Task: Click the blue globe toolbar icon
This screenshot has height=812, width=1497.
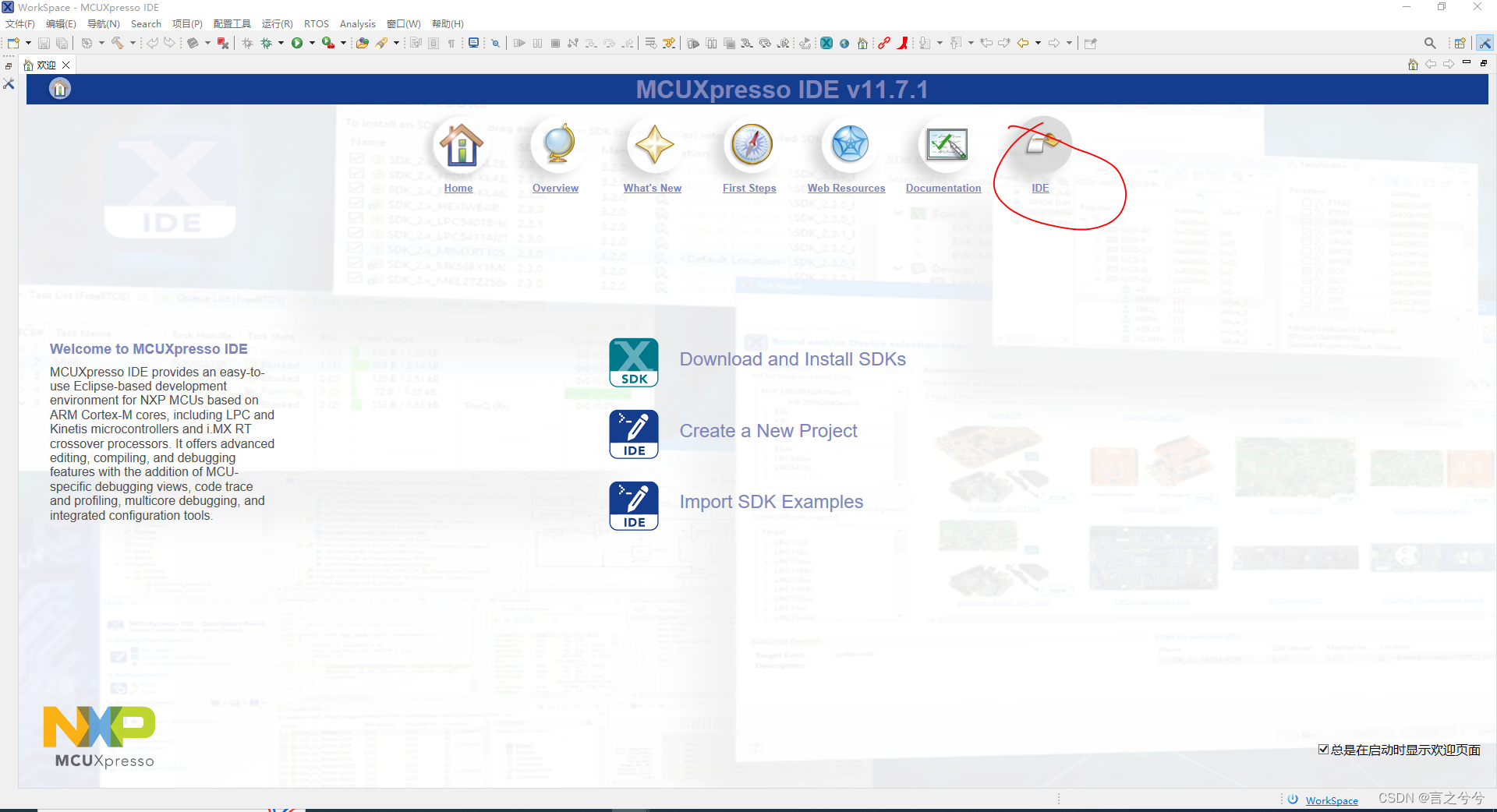Action: click(x=844, y=44)
